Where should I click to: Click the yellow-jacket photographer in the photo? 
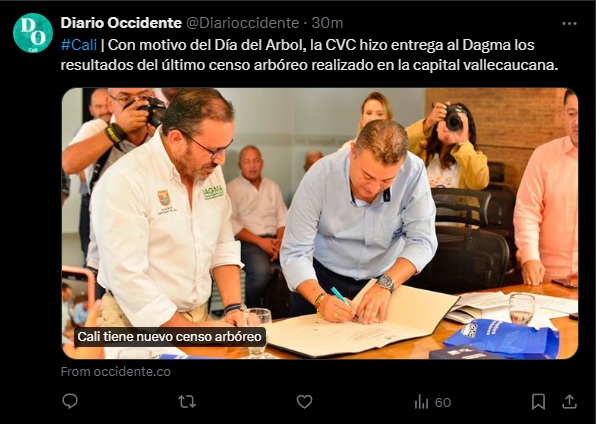(x=449, y=146)
